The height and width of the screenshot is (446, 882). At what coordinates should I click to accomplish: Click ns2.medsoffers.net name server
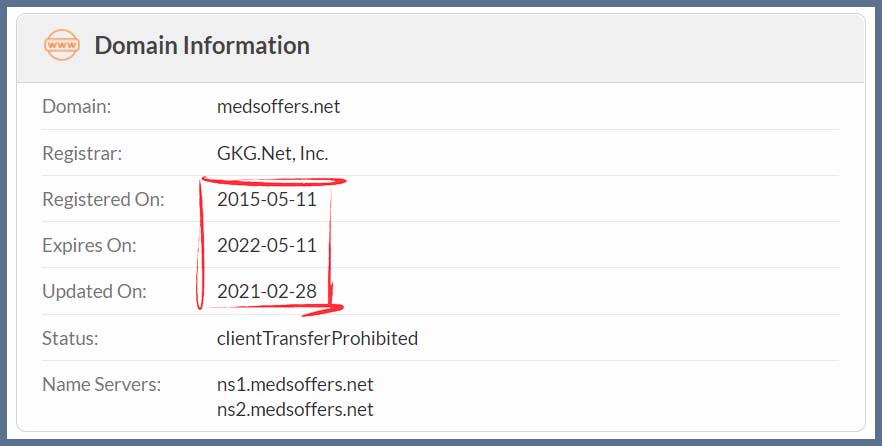click(x=295, y=409)
